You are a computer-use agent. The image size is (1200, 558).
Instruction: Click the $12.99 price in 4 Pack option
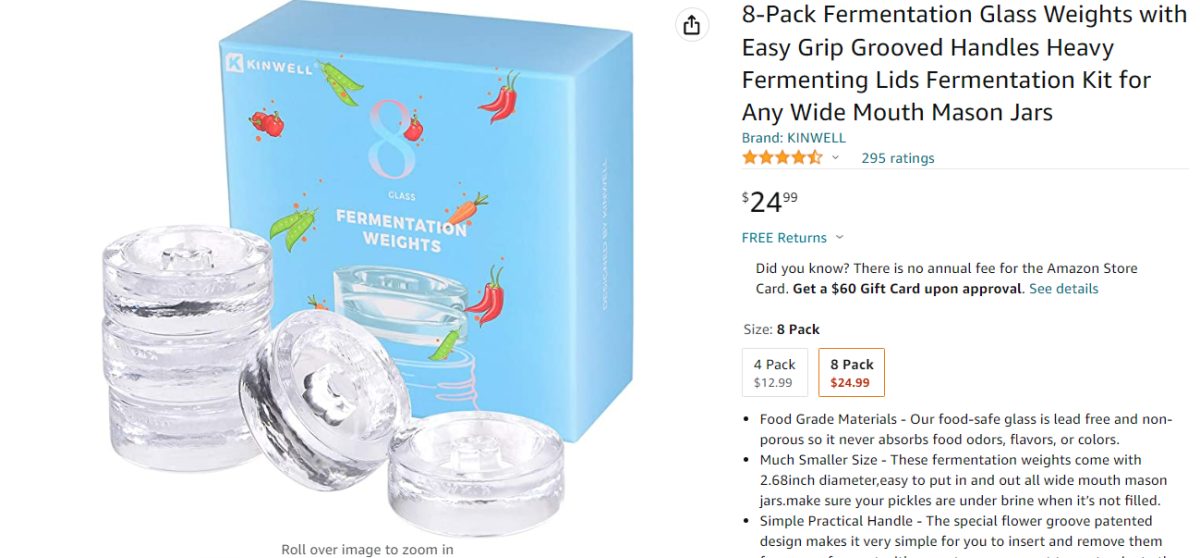point(773,382)
